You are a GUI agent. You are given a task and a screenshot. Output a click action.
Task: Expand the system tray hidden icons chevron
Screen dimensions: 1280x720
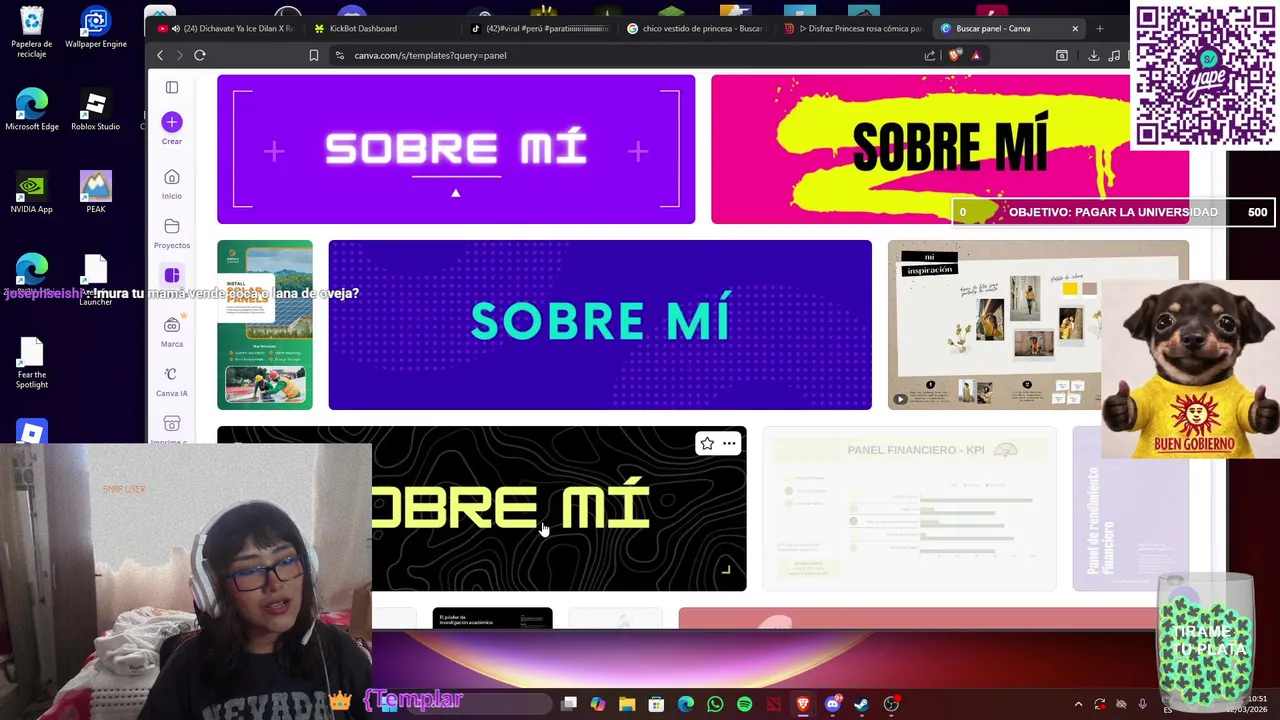pos(1078,705)
